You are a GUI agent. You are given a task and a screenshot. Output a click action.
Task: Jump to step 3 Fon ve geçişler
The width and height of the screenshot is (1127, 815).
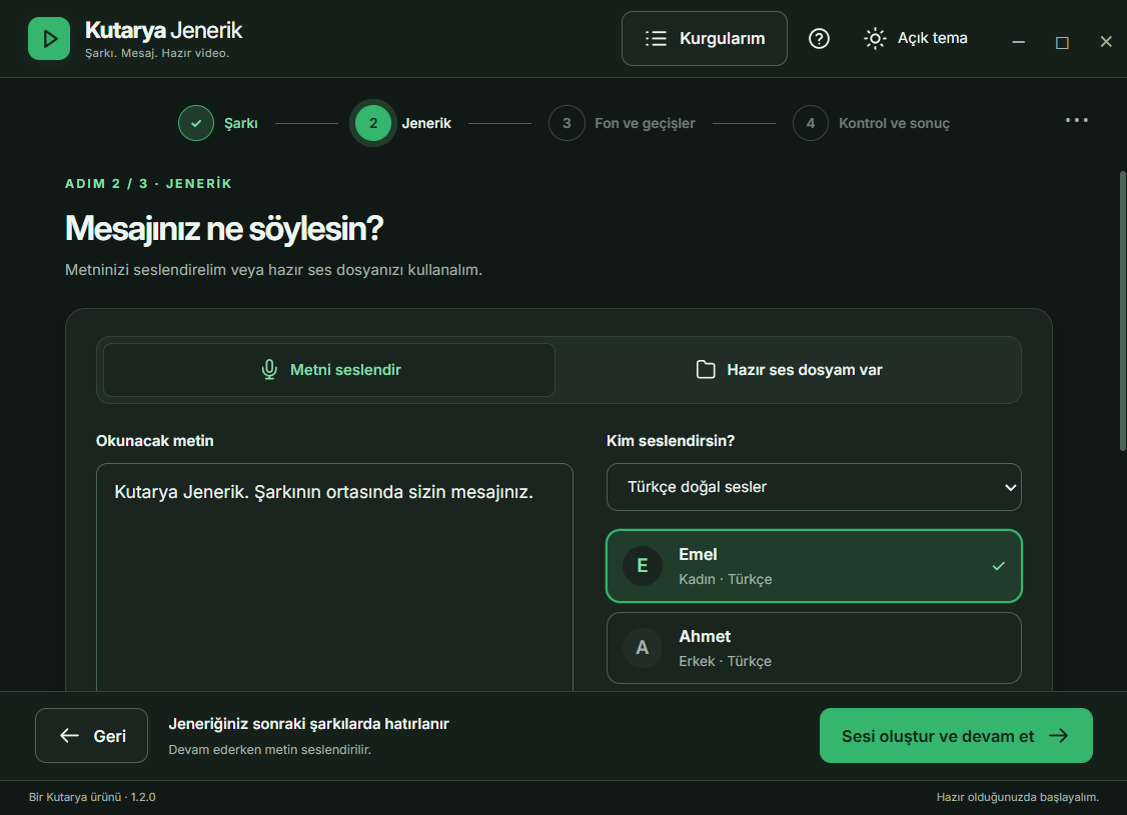tap(622, 123)
